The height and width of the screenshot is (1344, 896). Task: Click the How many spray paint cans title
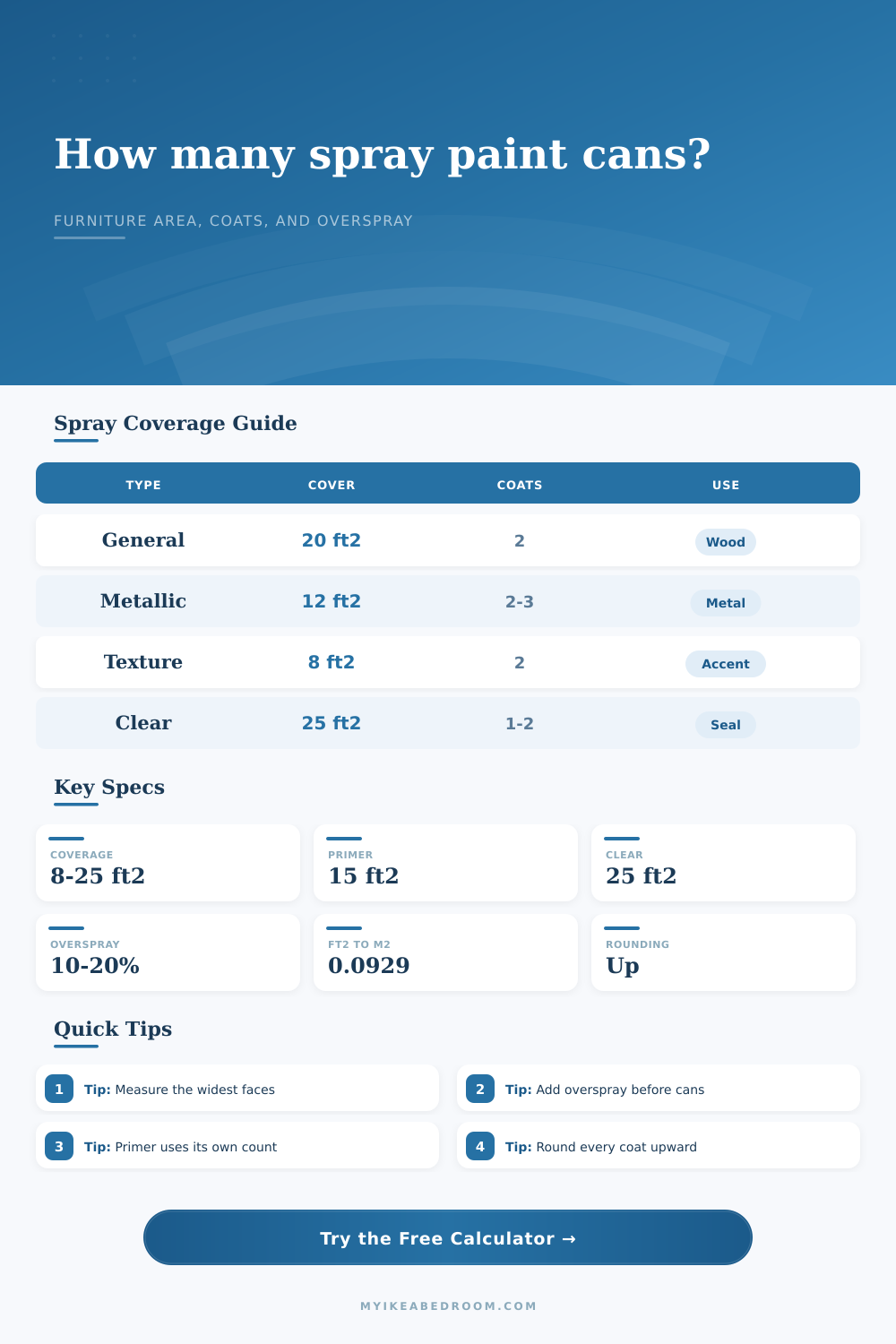point(383,154)
